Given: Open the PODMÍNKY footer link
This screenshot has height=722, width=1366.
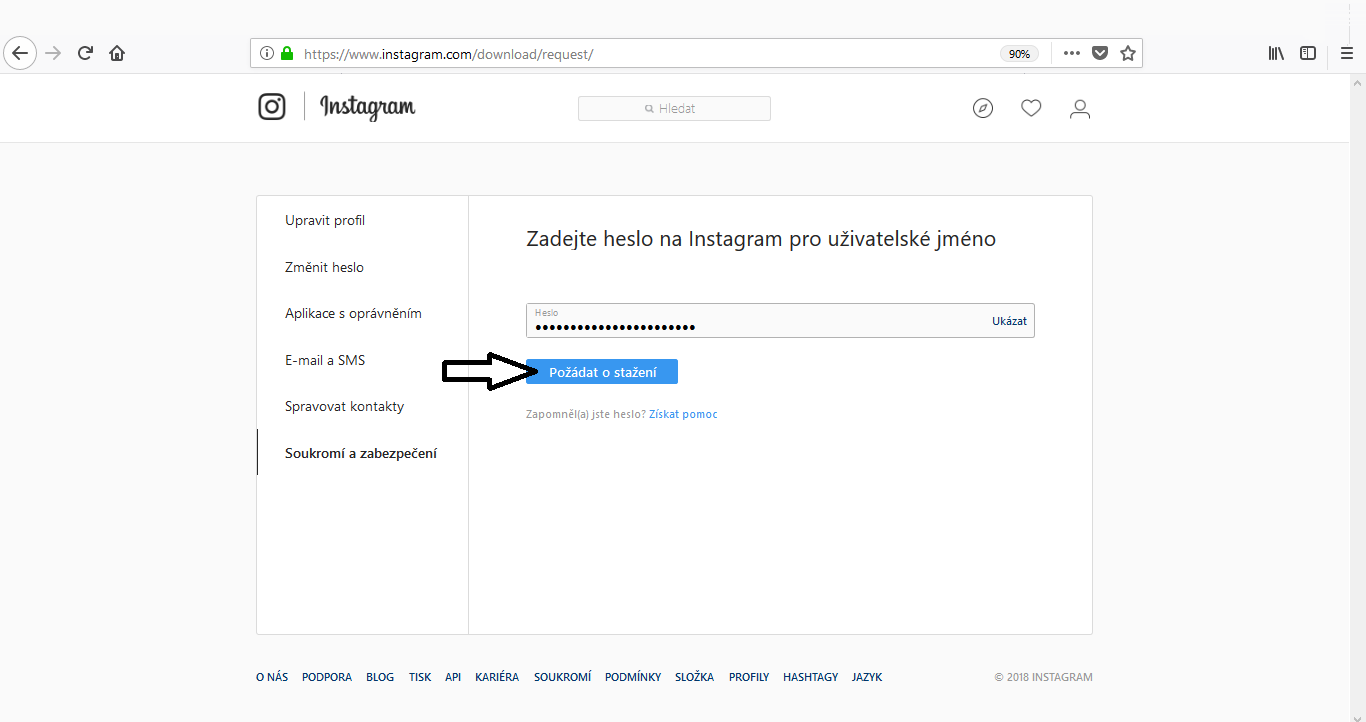Looking at the screenshot, I should pyautogui.click(x=633, y=677).
